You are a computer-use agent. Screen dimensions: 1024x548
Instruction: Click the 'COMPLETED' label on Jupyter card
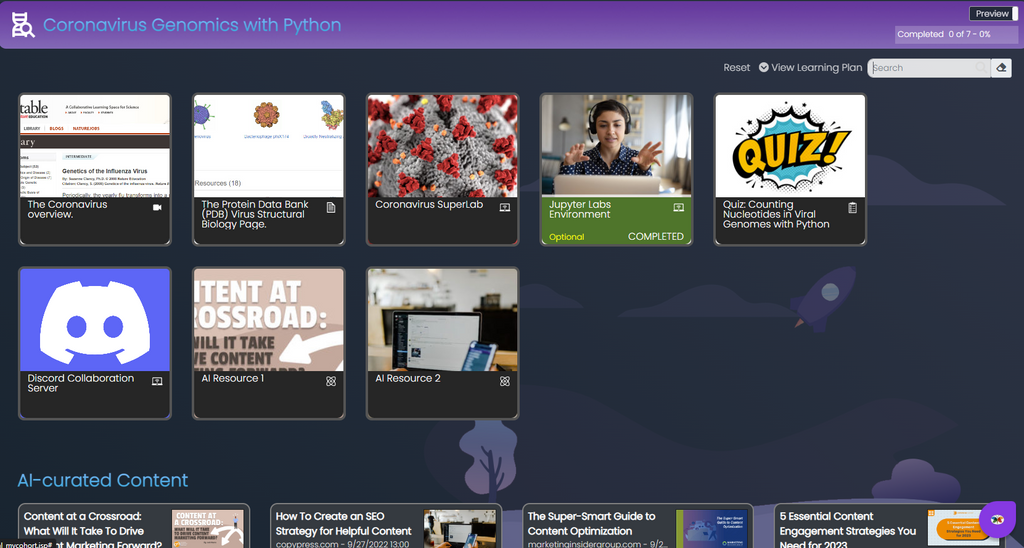point(656,236)
